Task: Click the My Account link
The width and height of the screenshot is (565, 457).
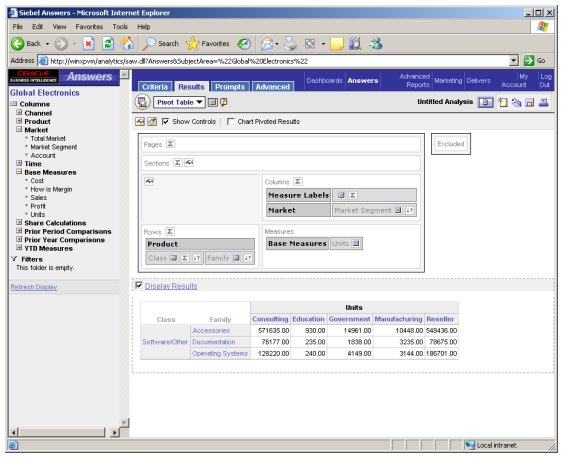Action: click(x=514, y=80)
